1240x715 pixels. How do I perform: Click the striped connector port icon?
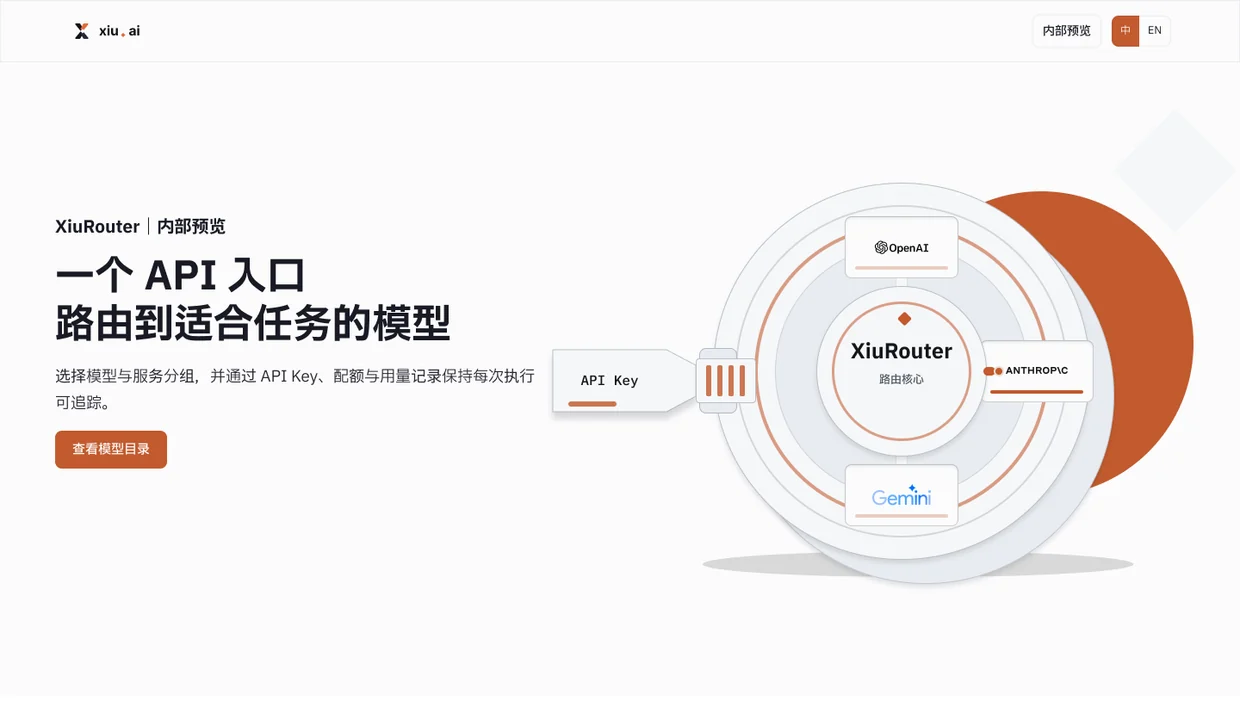click(726, 380)
